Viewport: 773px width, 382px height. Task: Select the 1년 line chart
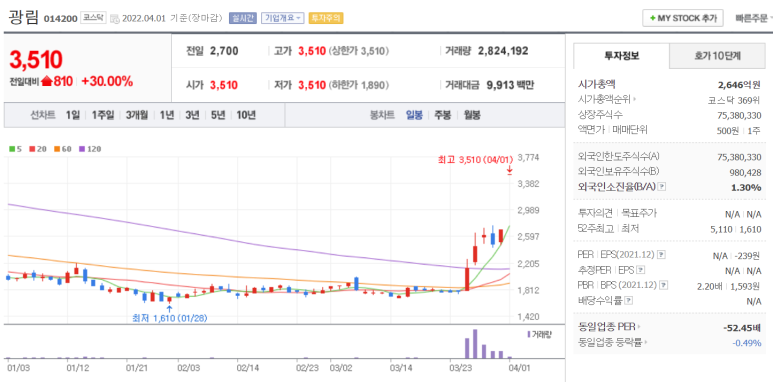167,115
